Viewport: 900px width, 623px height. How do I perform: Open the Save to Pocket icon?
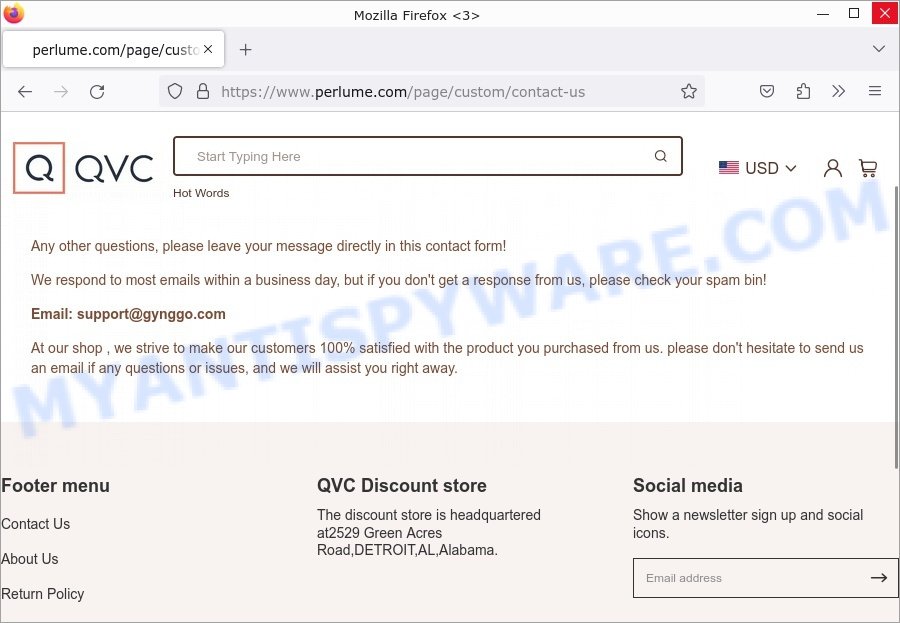click(x=767, y=91)
